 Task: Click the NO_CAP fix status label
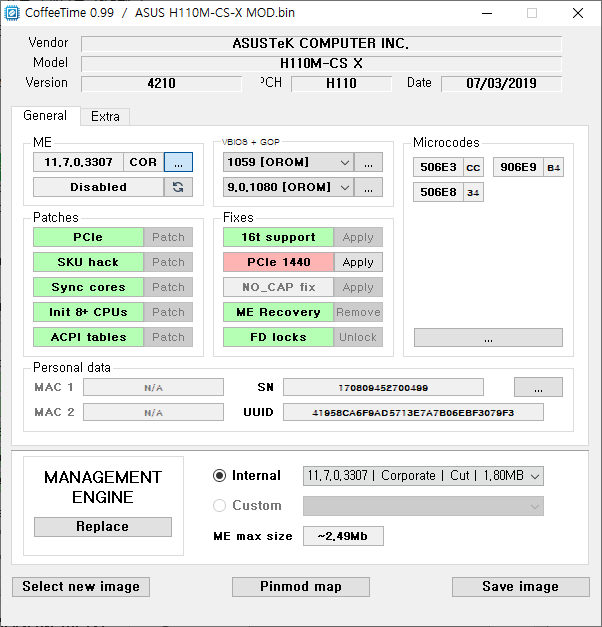[x=278, y=287]
